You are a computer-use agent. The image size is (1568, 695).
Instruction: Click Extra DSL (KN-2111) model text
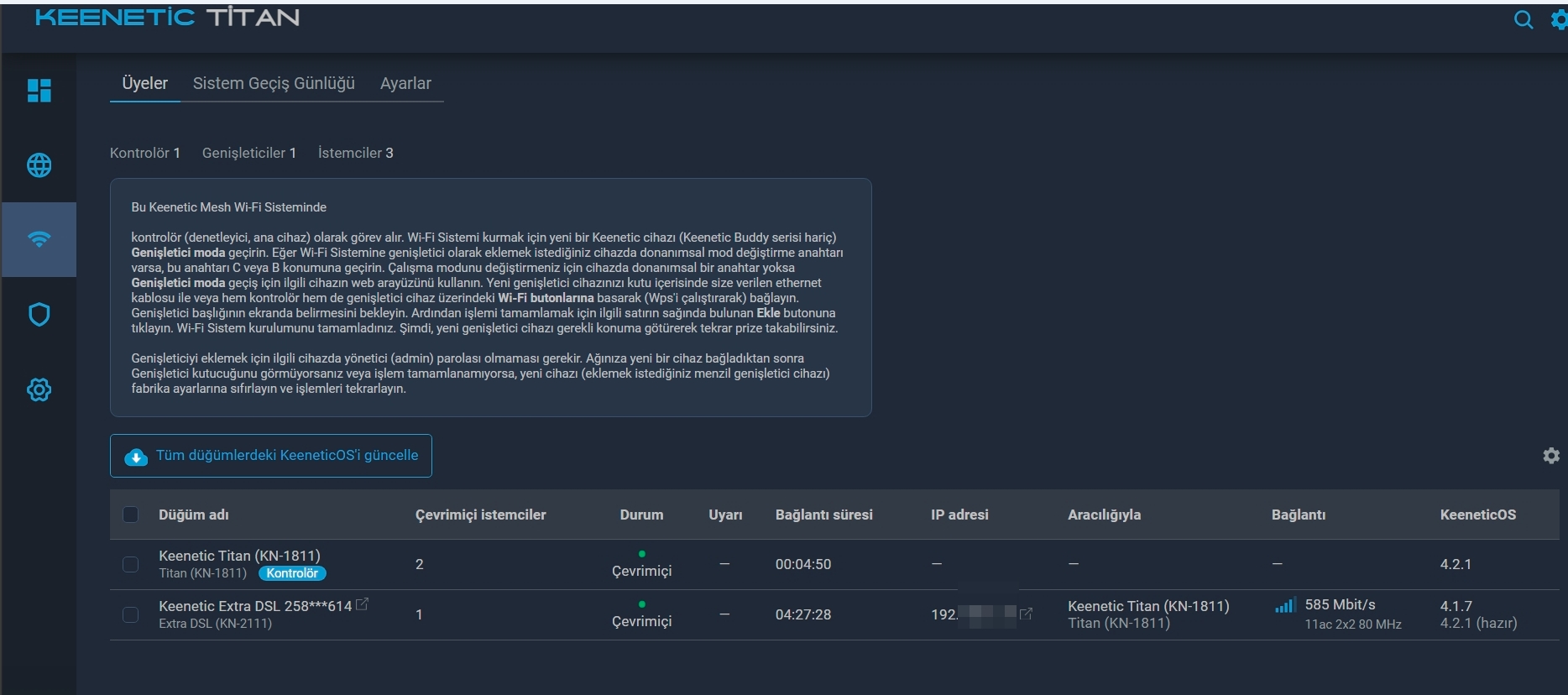(215, 623)
